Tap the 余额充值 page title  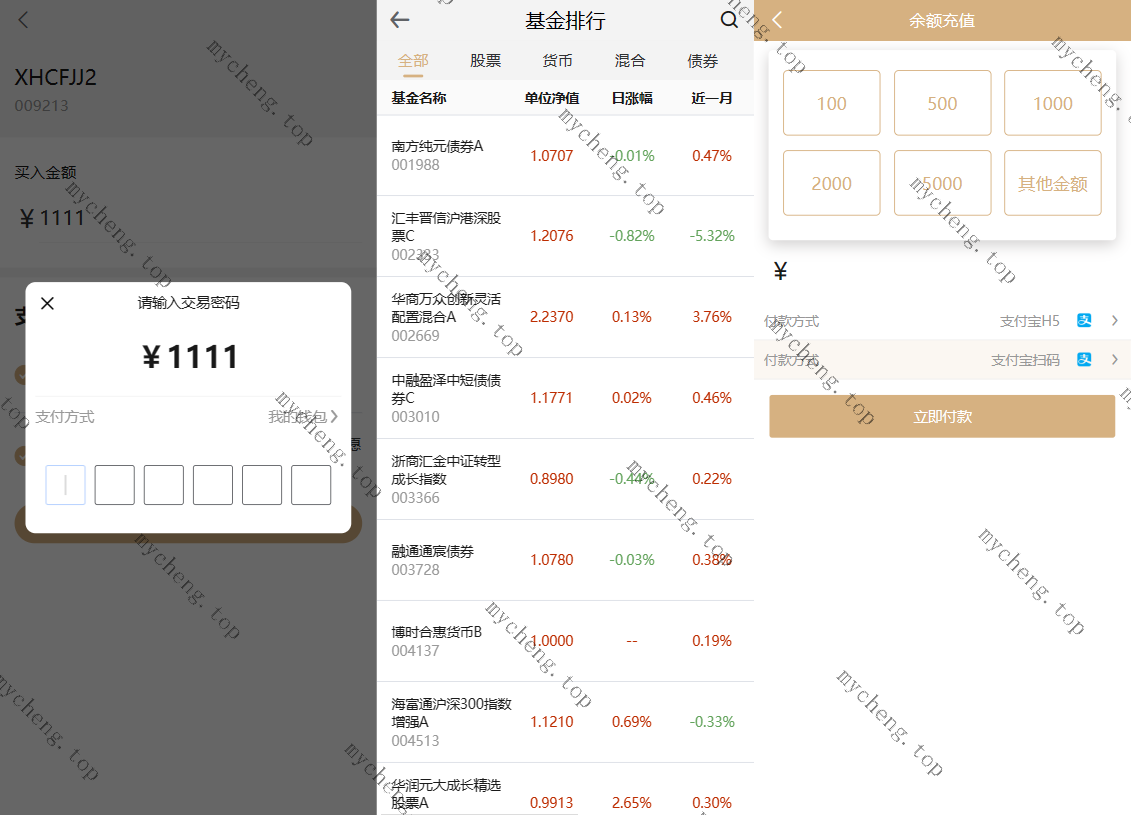point(942,21)
